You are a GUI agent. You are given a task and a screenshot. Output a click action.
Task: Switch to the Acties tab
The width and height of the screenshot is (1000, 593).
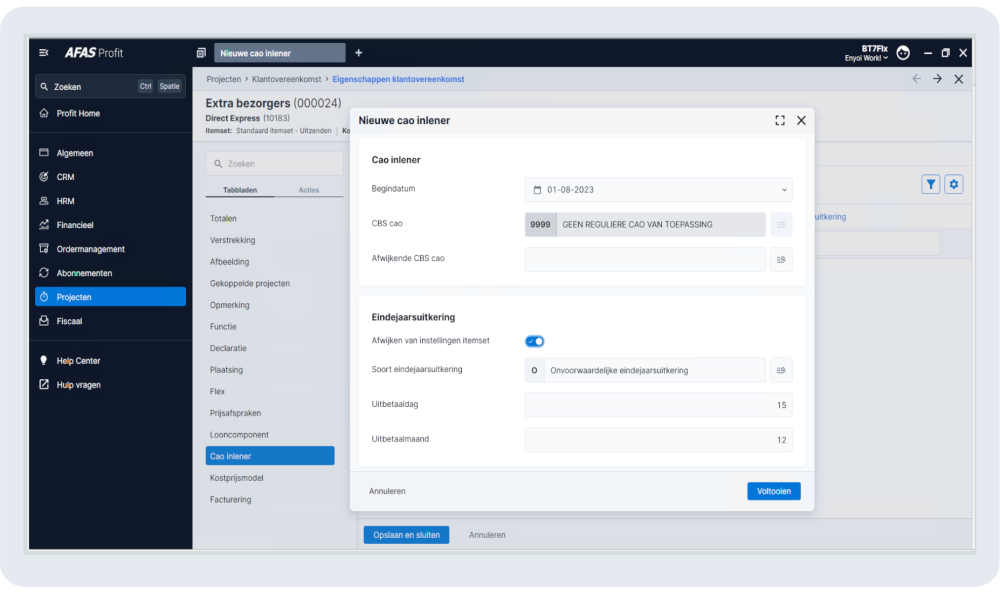click(x=309, y=190)
